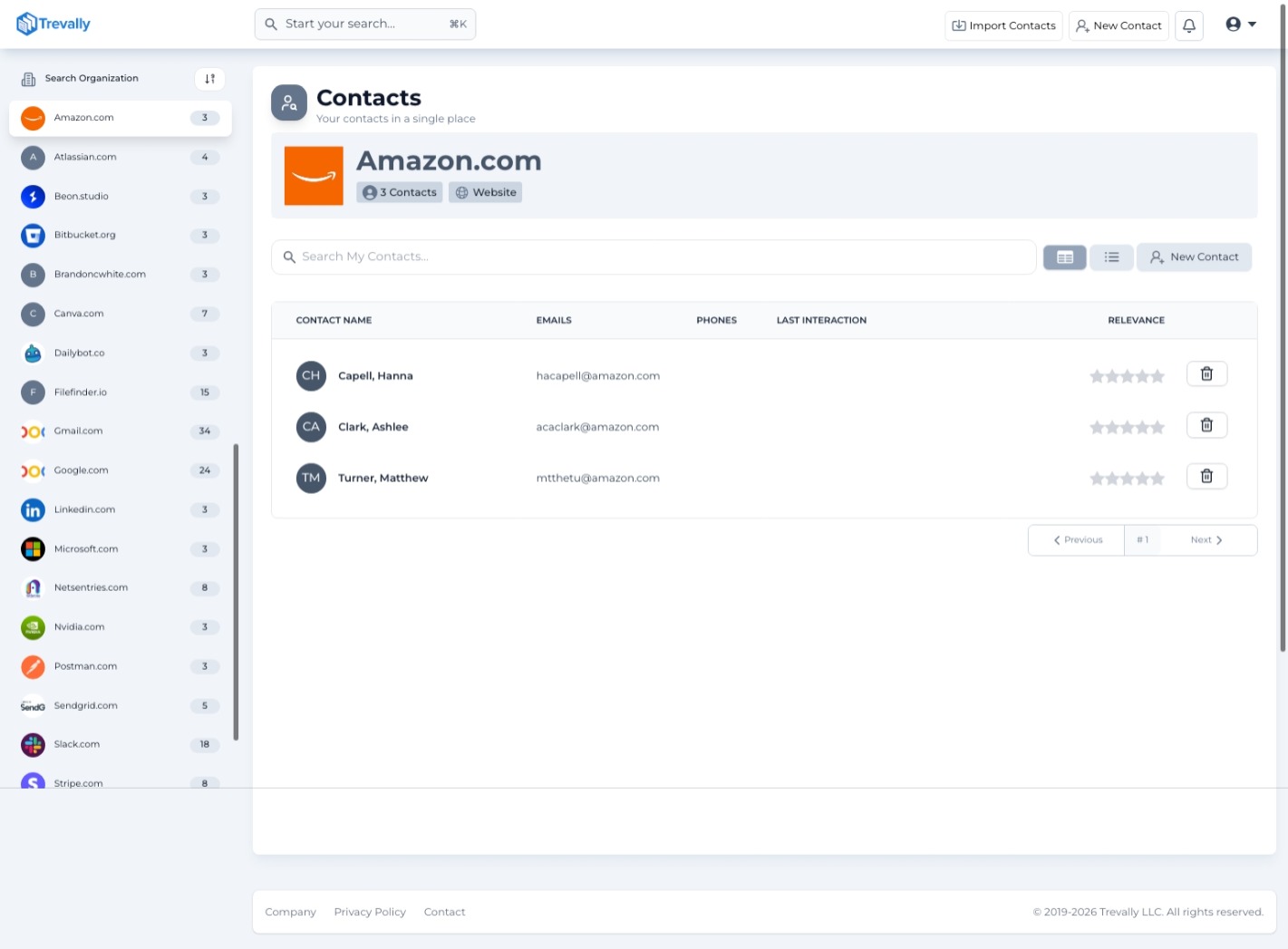Delete contact Turner, Matthew

tap(1206, 477)
